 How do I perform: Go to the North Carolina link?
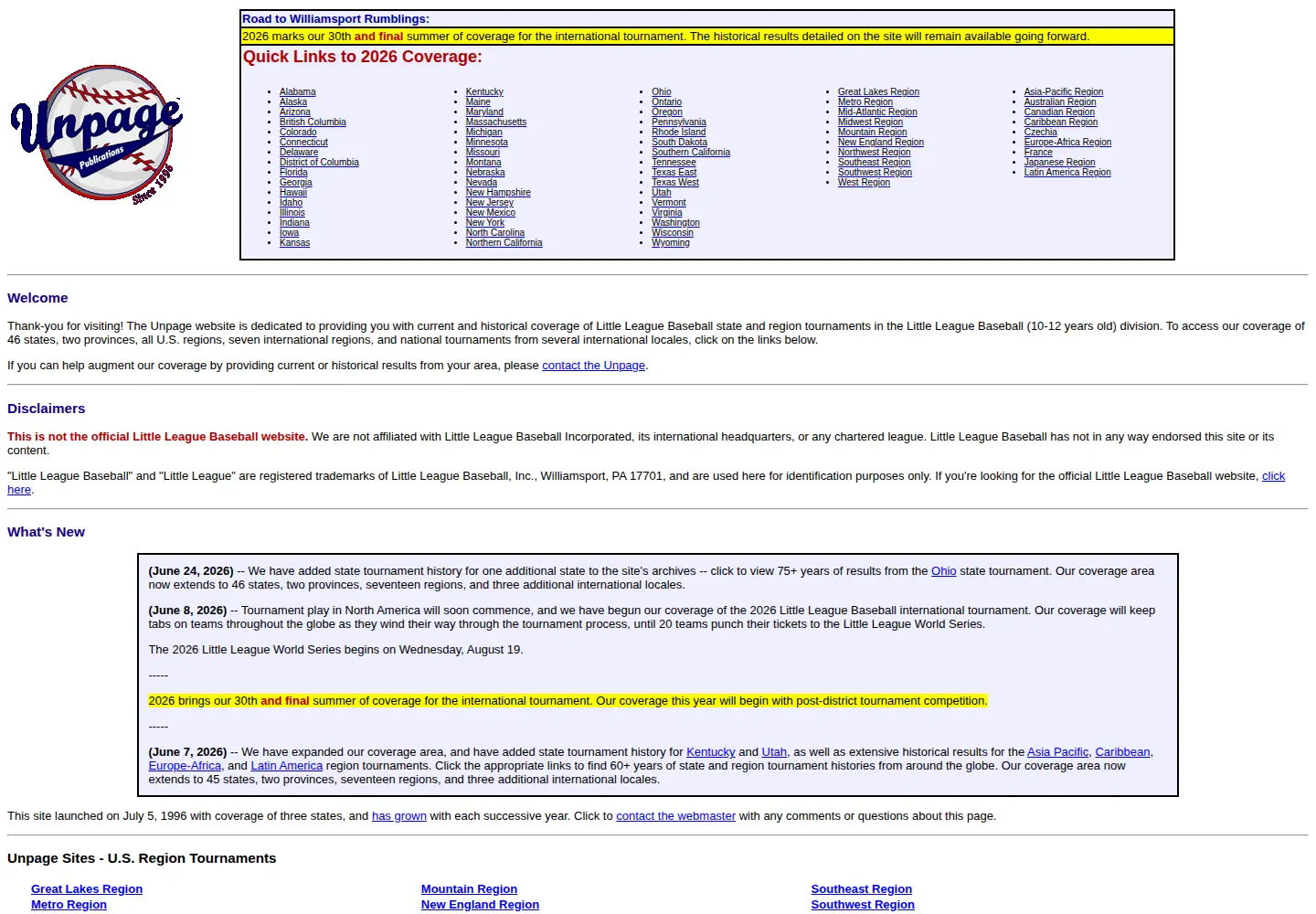(495, 233)
